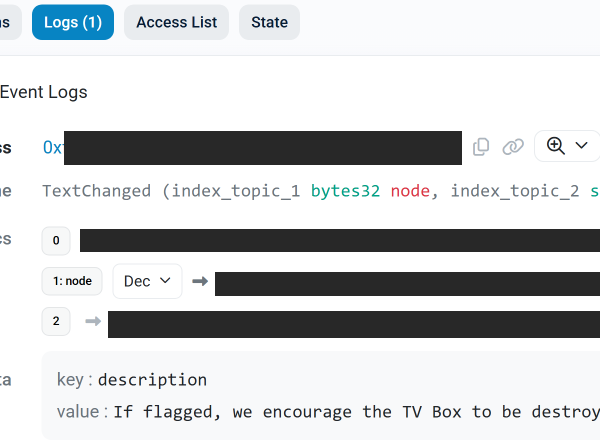Click the topic 2 index badge
The height and width of the screenshot is (441, 600).
[56, 321]
